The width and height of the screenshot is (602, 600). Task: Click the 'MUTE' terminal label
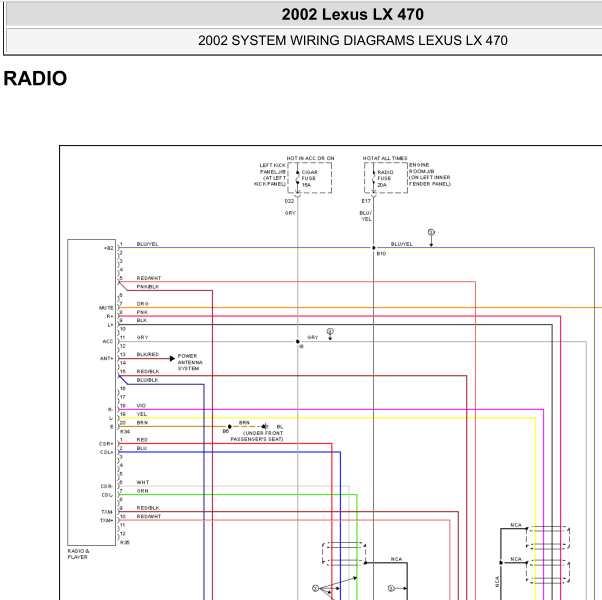click(x=106, y=308)
